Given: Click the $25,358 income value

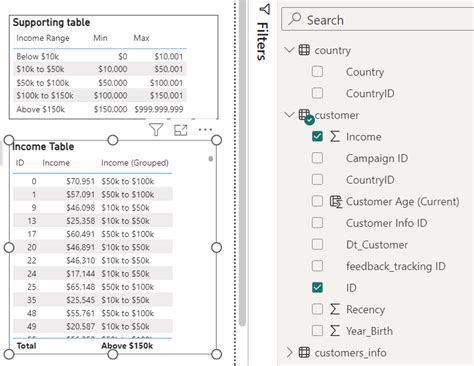Looking at the screenshot, I should [80, 221].
